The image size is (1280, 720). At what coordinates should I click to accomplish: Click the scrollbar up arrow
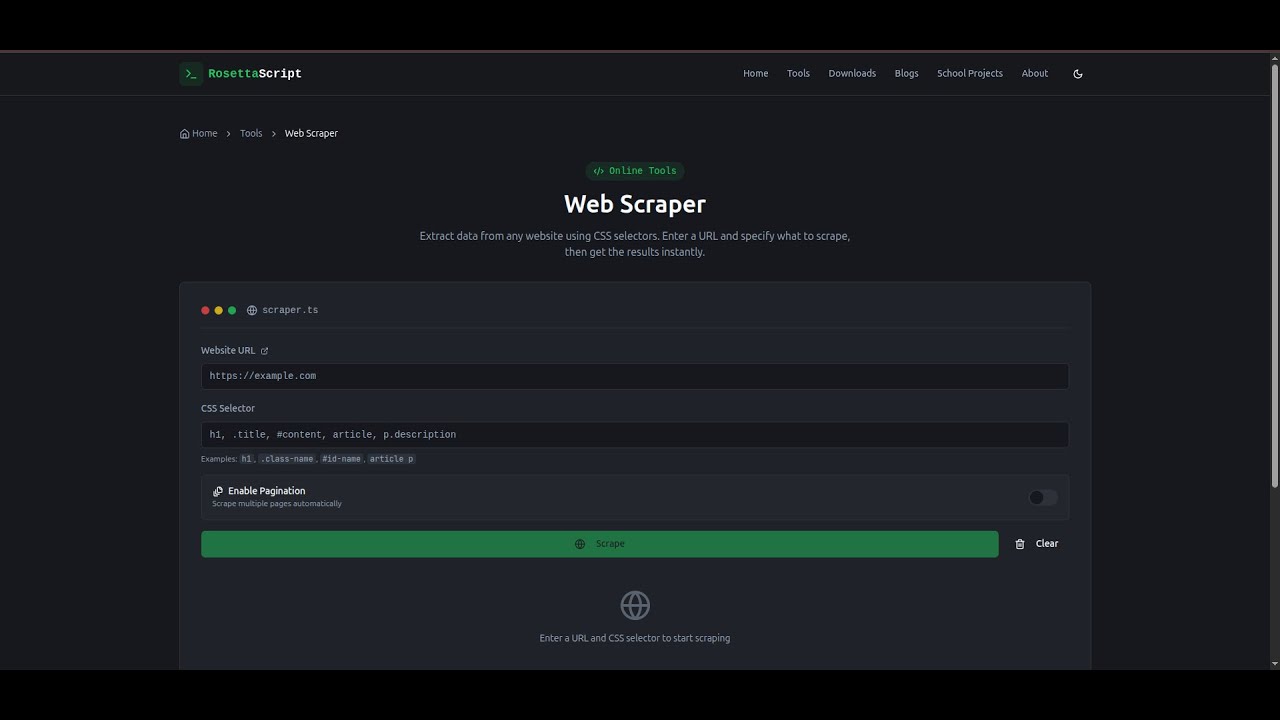[x=1274, y=58]
